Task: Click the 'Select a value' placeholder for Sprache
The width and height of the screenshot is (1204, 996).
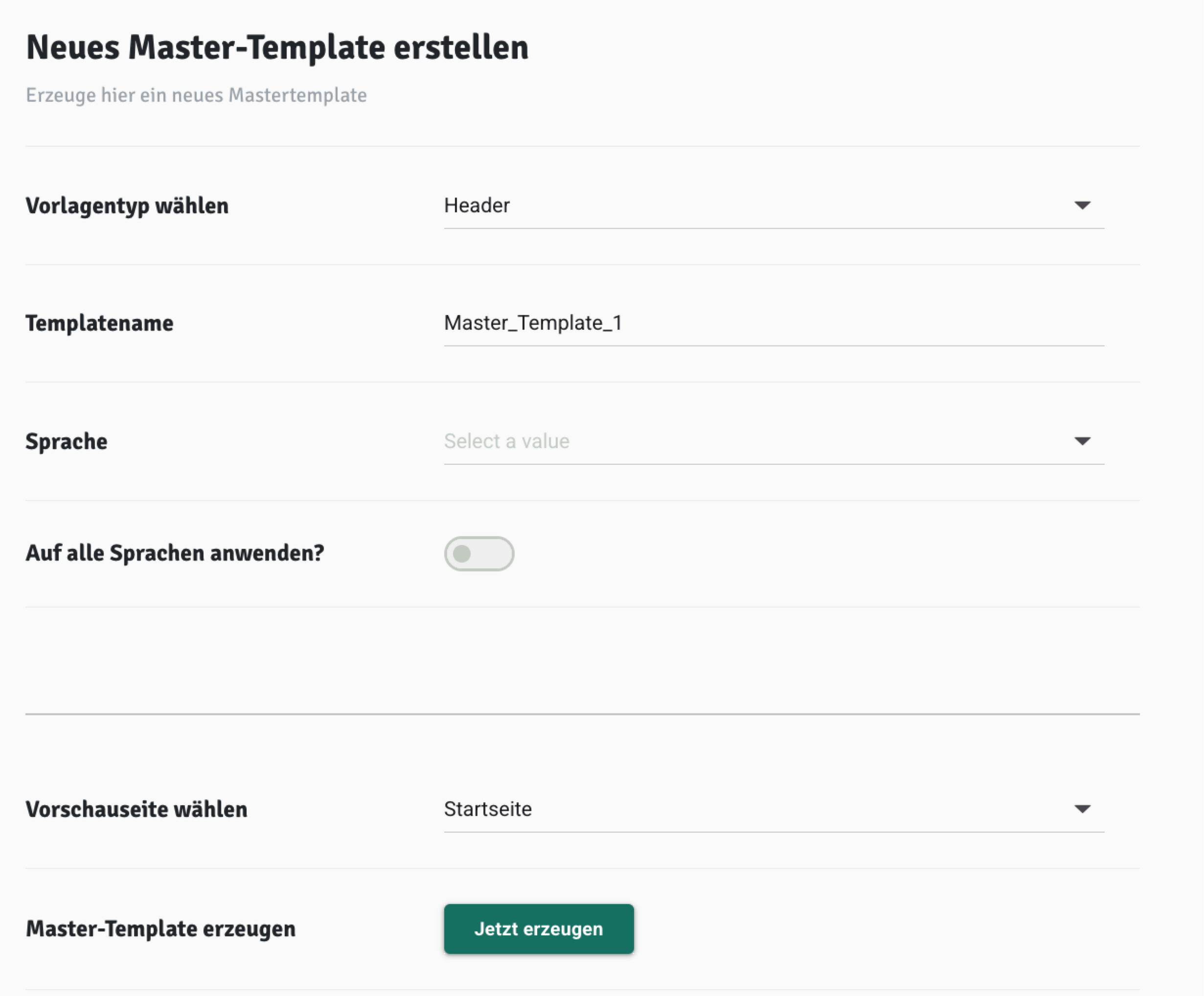Action: tap(506, 441)
